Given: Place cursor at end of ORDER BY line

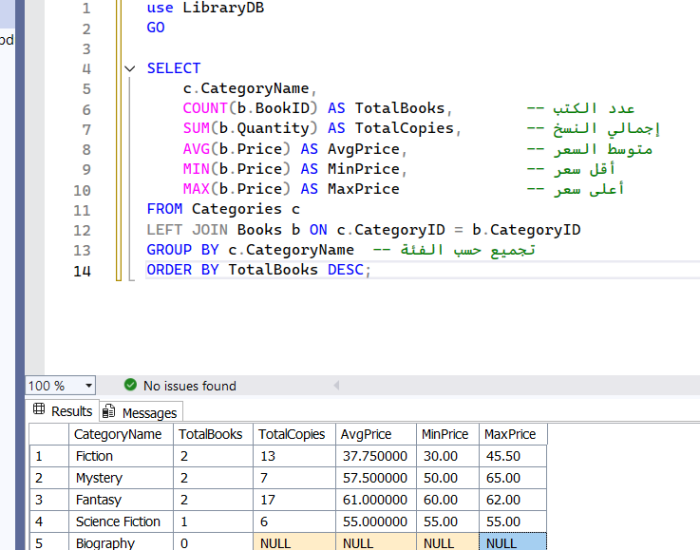Looking at the screenshot, I should 372,270.
